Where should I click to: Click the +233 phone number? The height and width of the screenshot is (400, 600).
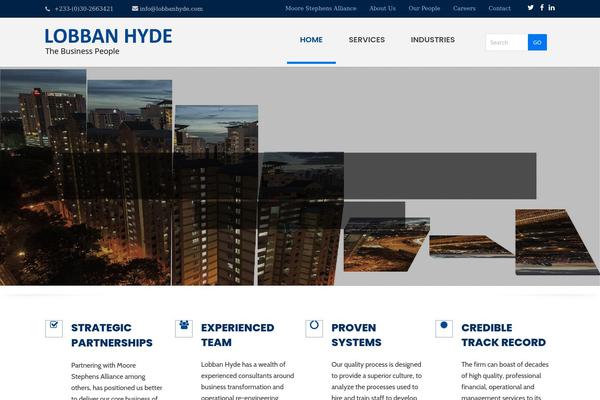coord(84,9)
